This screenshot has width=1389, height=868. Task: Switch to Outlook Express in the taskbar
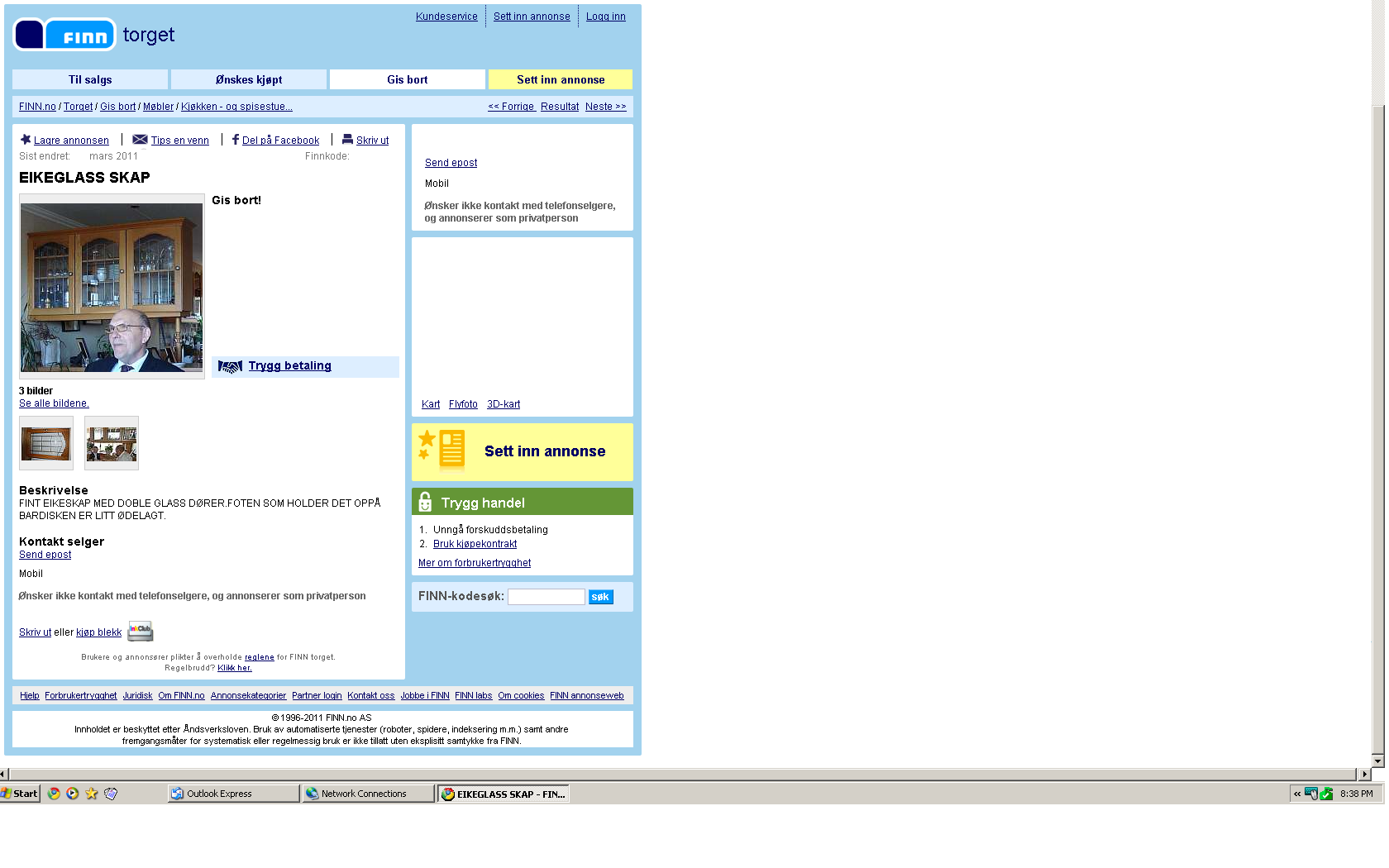pos(234,794)
